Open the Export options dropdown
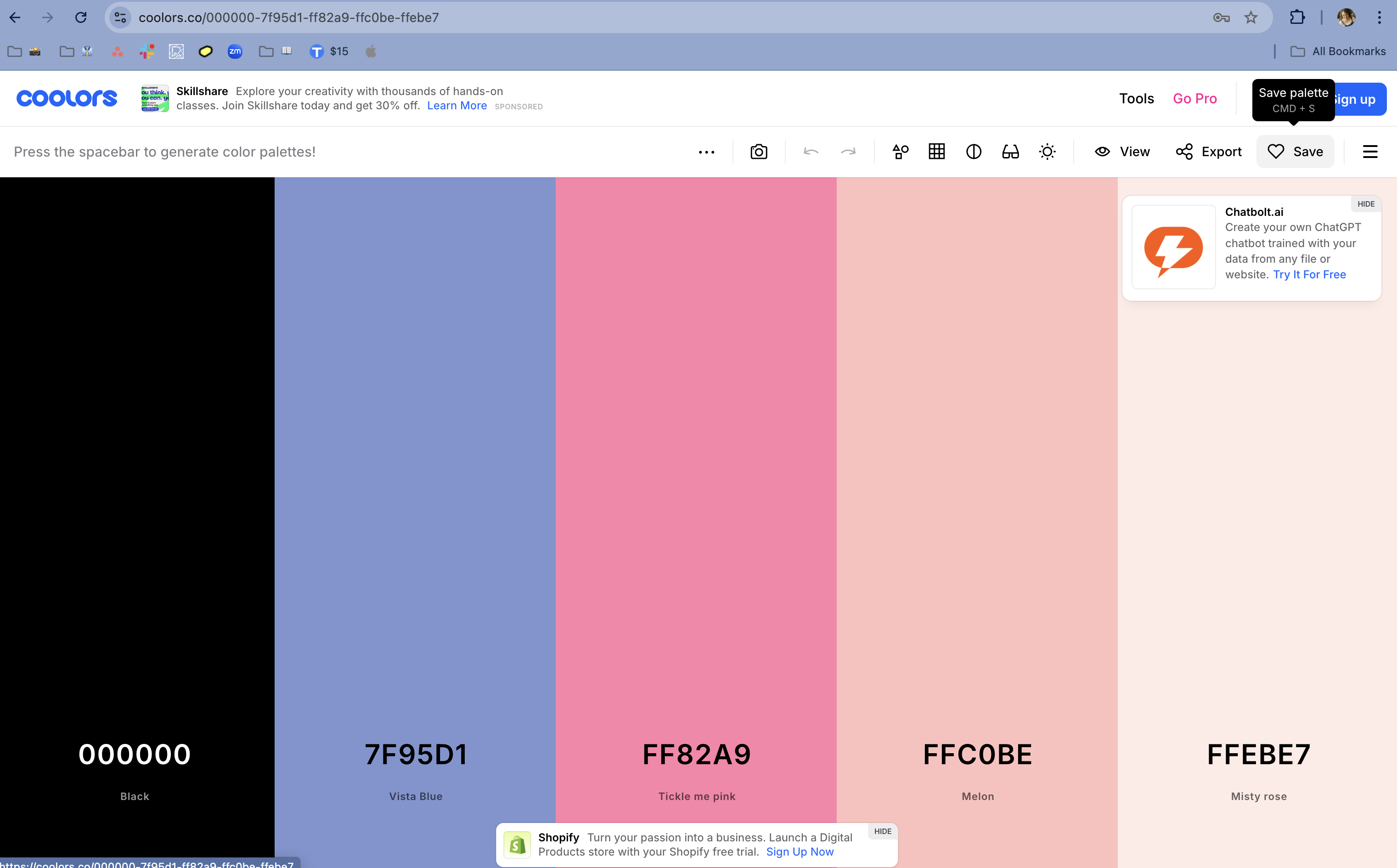This screenshot has width=1397, height=868. point(1209,152)
